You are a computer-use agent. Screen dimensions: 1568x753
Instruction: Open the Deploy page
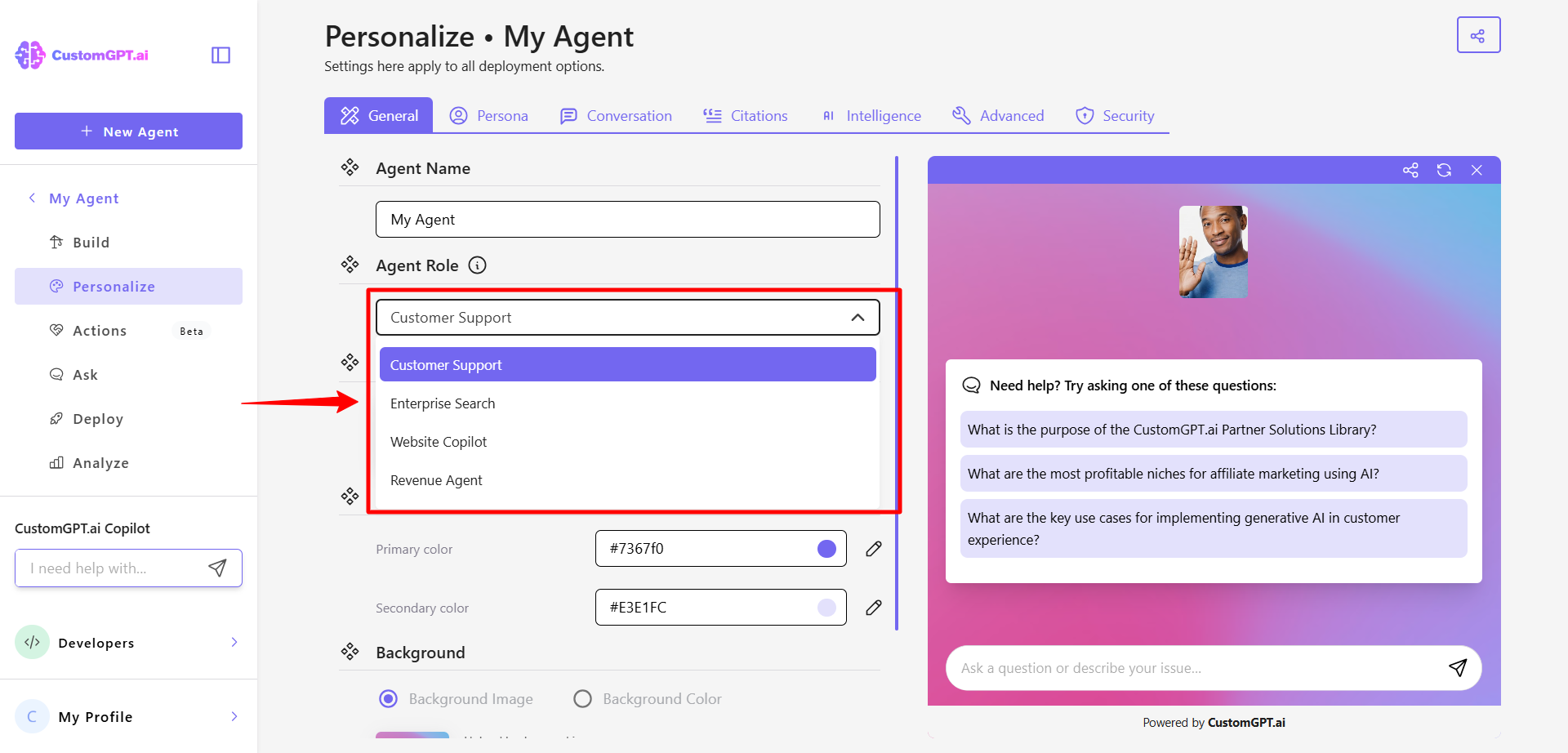(128, 419)
